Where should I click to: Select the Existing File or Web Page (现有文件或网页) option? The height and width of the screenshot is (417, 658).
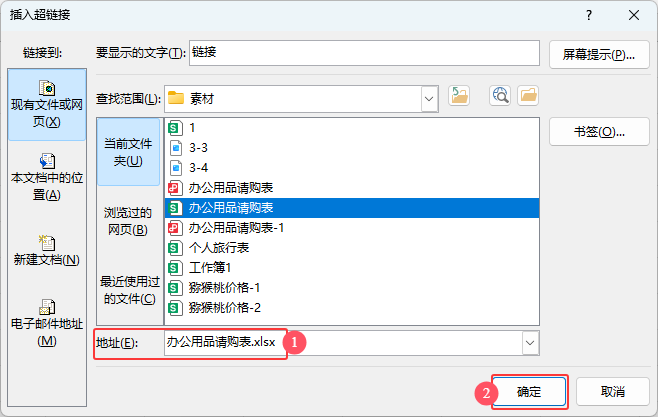pyautogui.click(x=47, y=105)
